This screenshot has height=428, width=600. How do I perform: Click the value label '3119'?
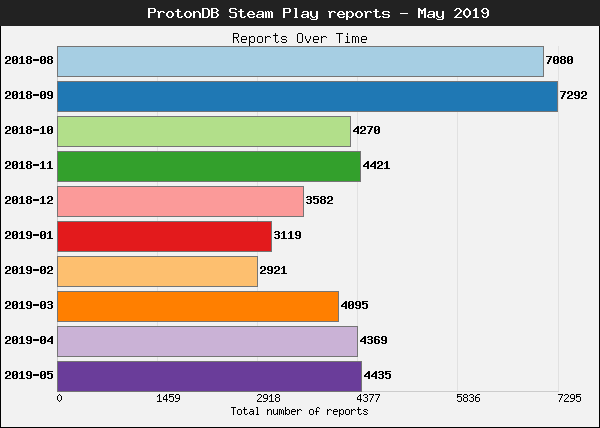pos(287,235)
